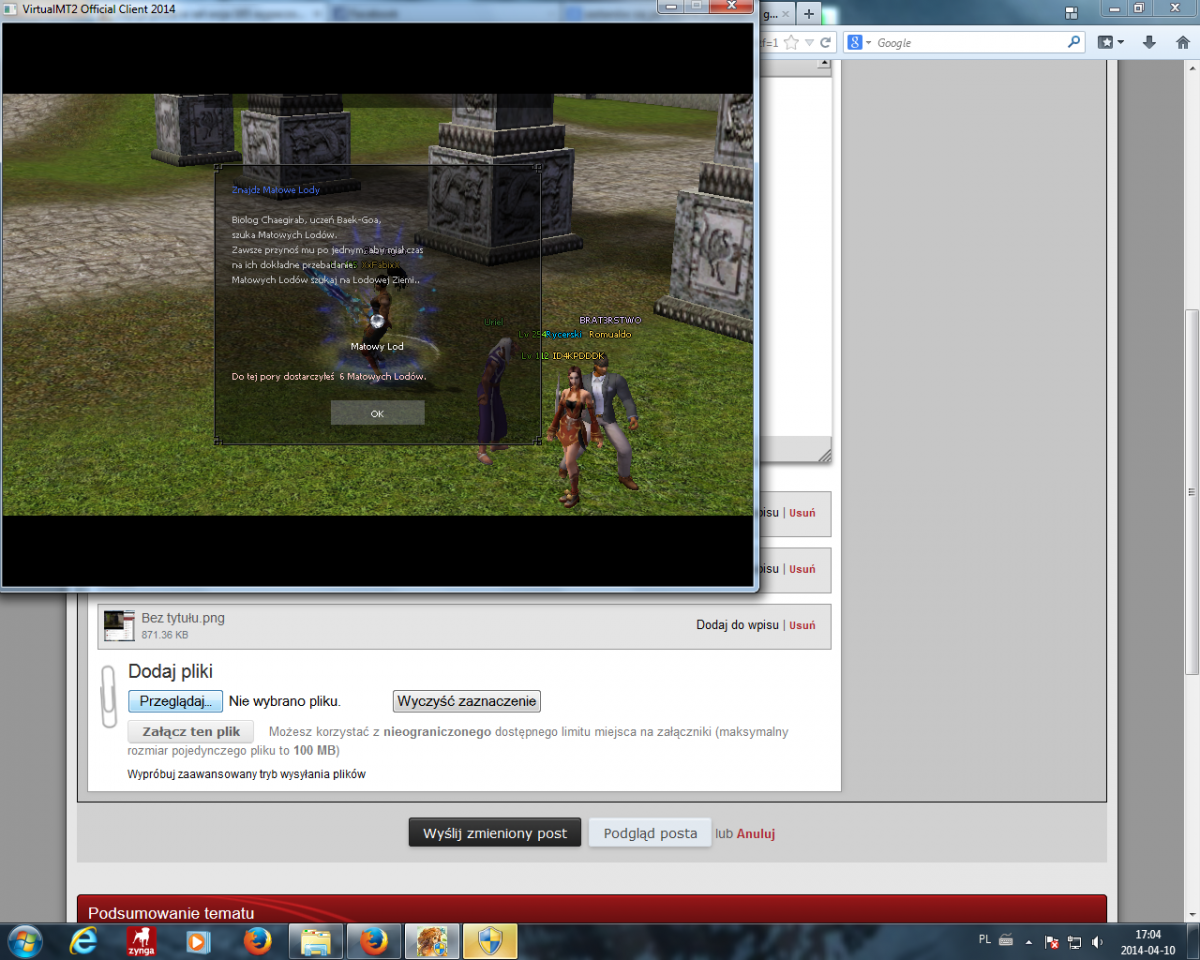Click the Google search engine icon
Image resolution: width=1200 pixels, height=960 pixels.
855,42
